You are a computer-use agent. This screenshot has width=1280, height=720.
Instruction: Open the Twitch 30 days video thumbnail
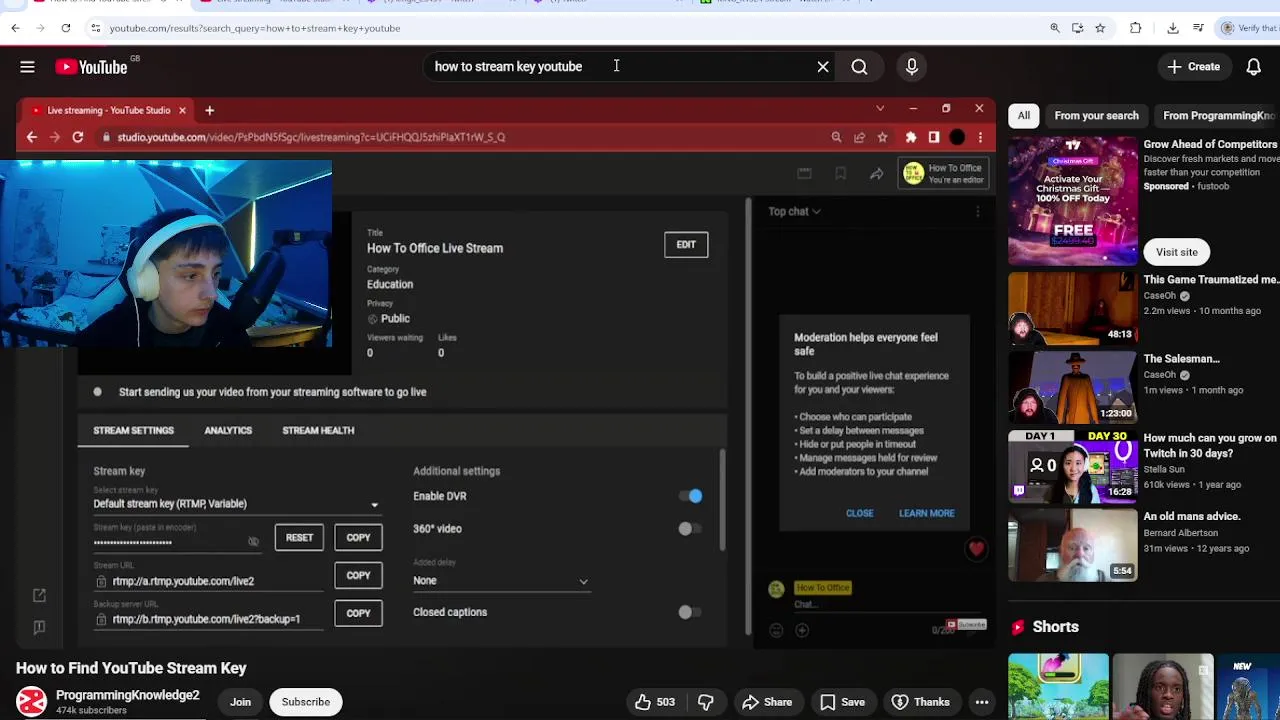point(1072,466)
